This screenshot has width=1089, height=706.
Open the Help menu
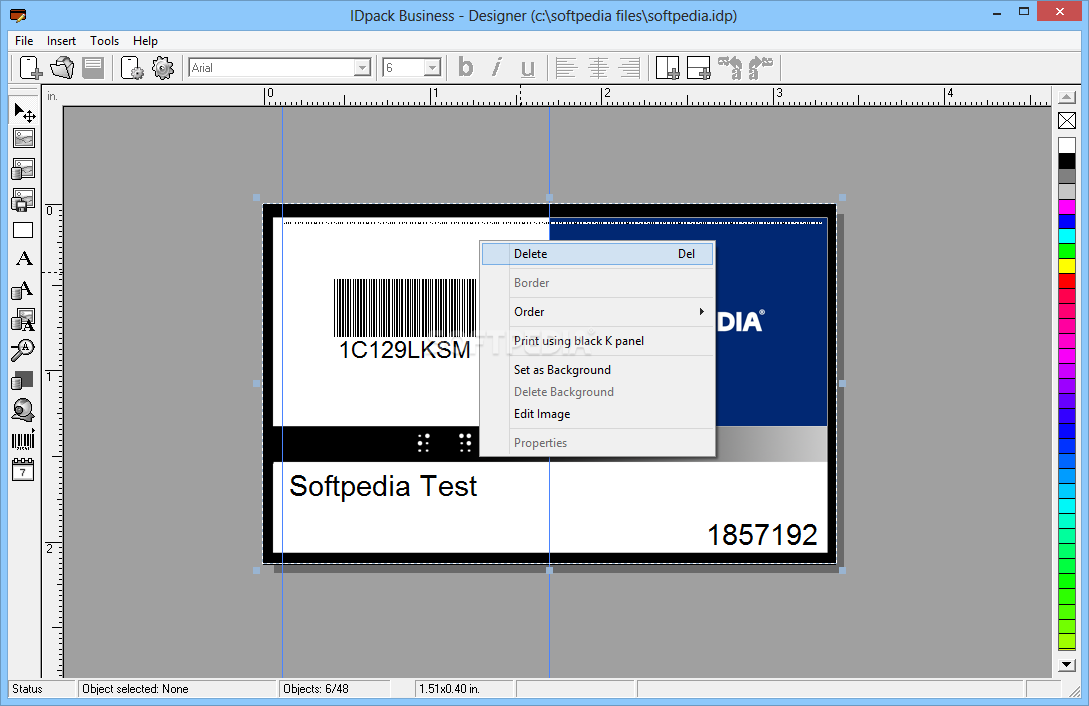click(x=145, y=41)
